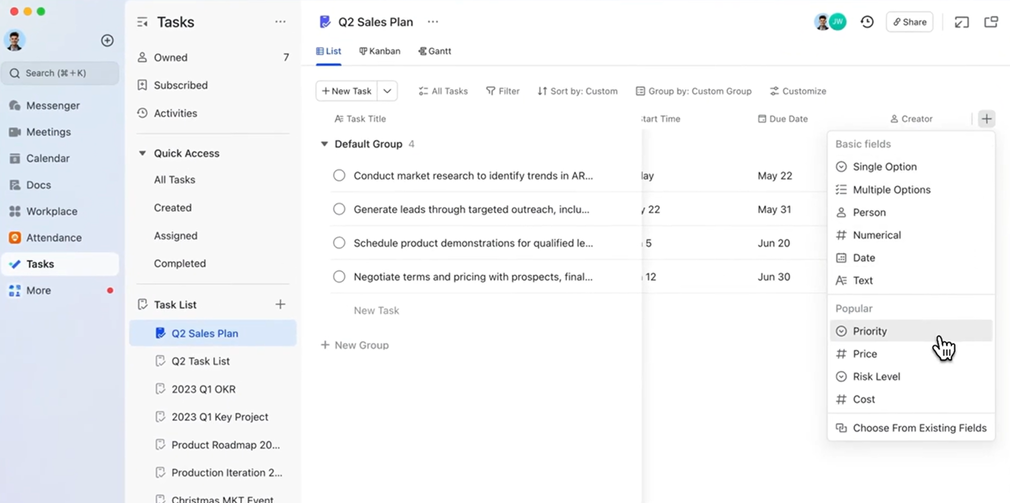
Task: Open Attendance from the sidebar
Action: pos(53,238)
